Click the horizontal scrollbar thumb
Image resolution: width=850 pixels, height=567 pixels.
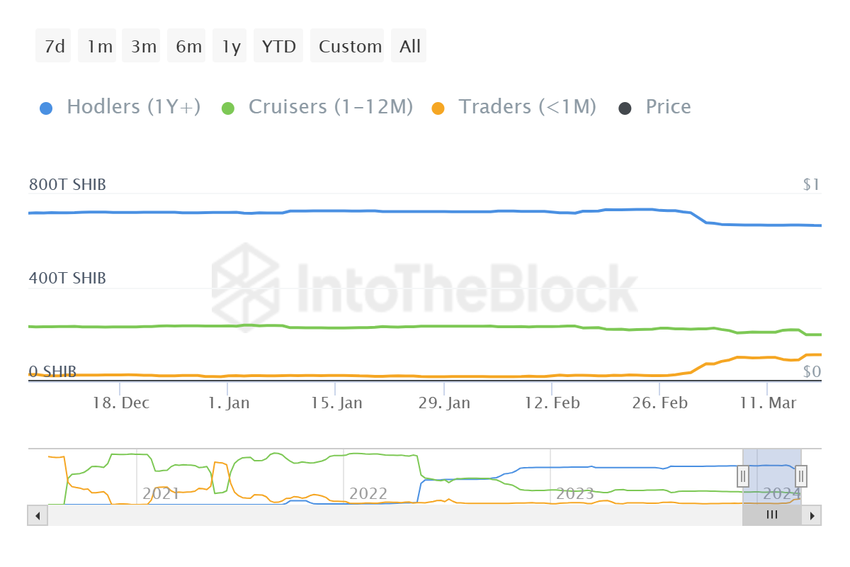[x=772, y=516]
